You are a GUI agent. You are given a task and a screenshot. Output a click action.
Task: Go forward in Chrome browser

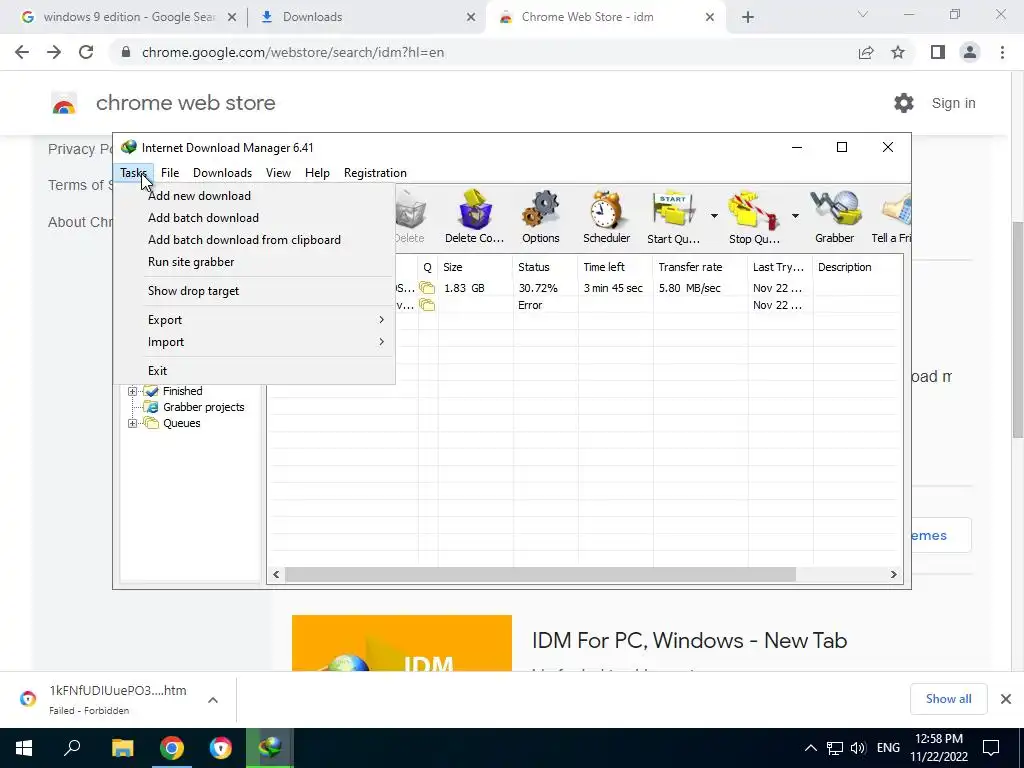(54, 52)
